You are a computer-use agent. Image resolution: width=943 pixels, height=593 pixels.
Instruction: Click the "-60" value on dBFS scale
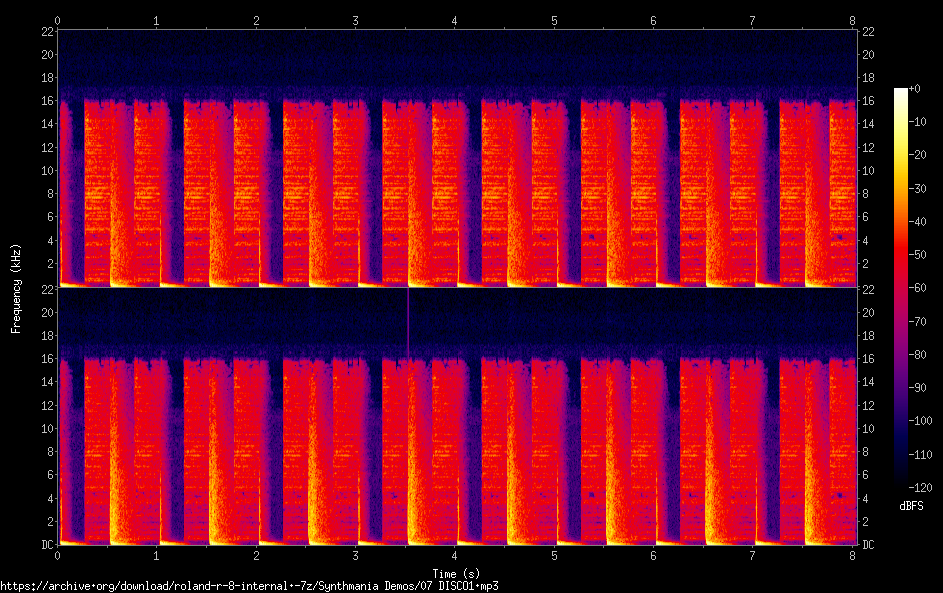click(x=918, y=287)
